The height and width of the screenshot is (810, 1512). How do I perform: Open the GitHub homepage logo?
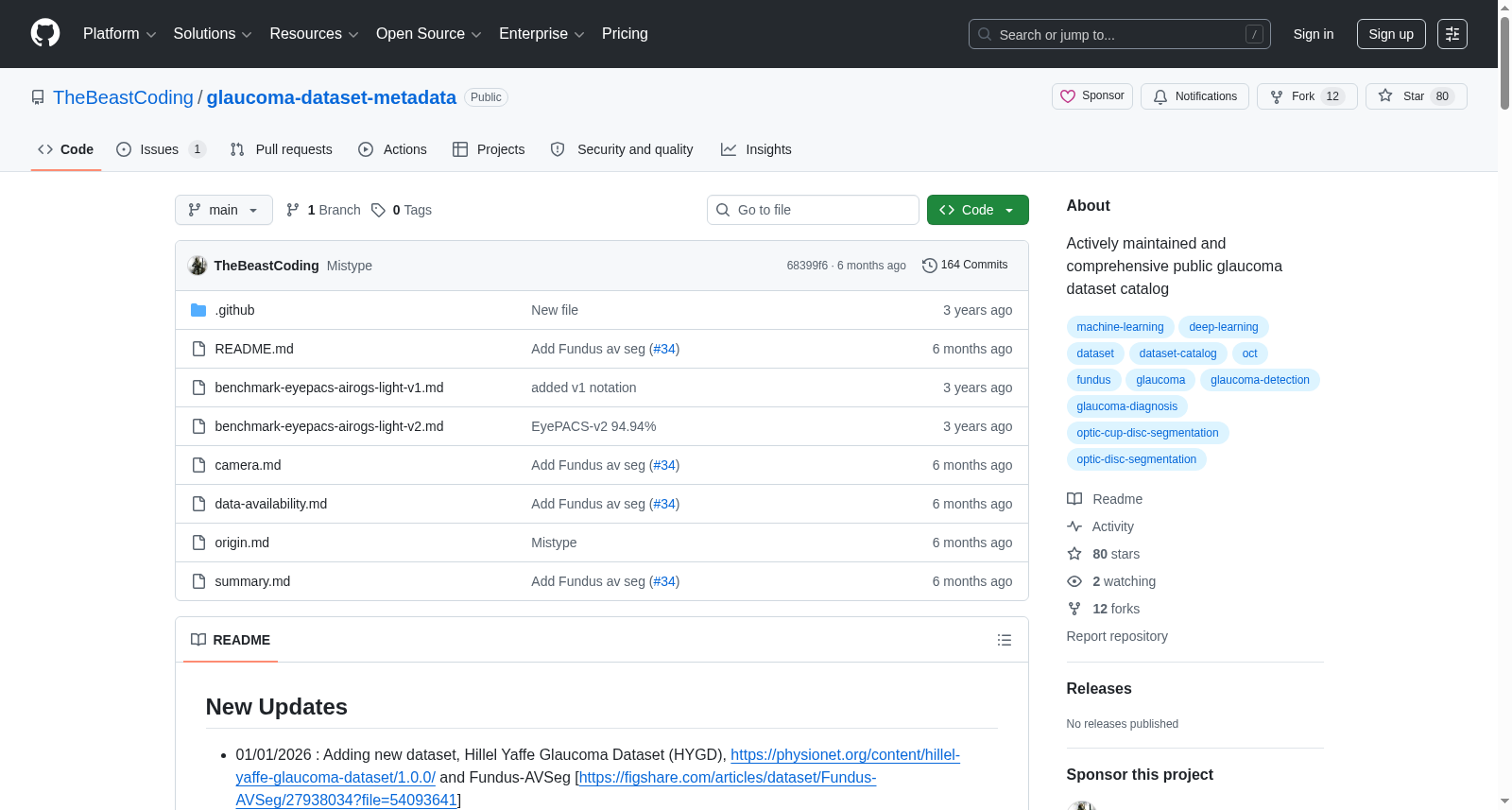45,34
